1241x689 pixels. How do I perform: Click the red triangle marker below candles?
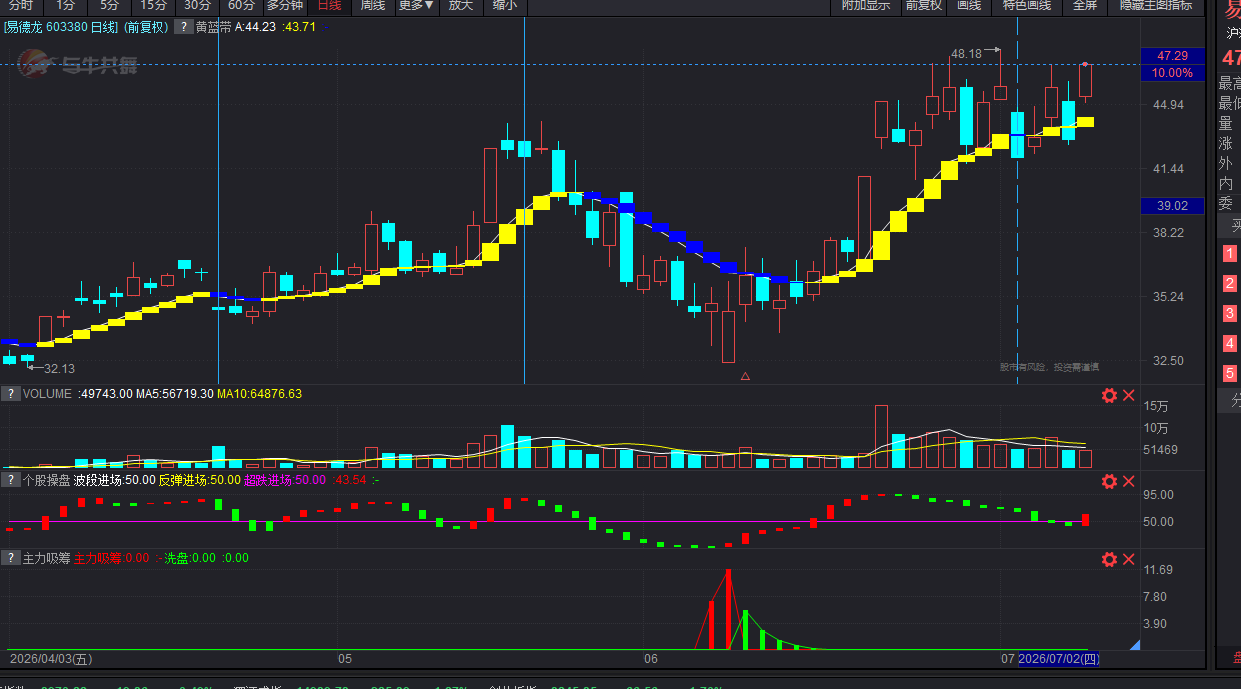745,377
